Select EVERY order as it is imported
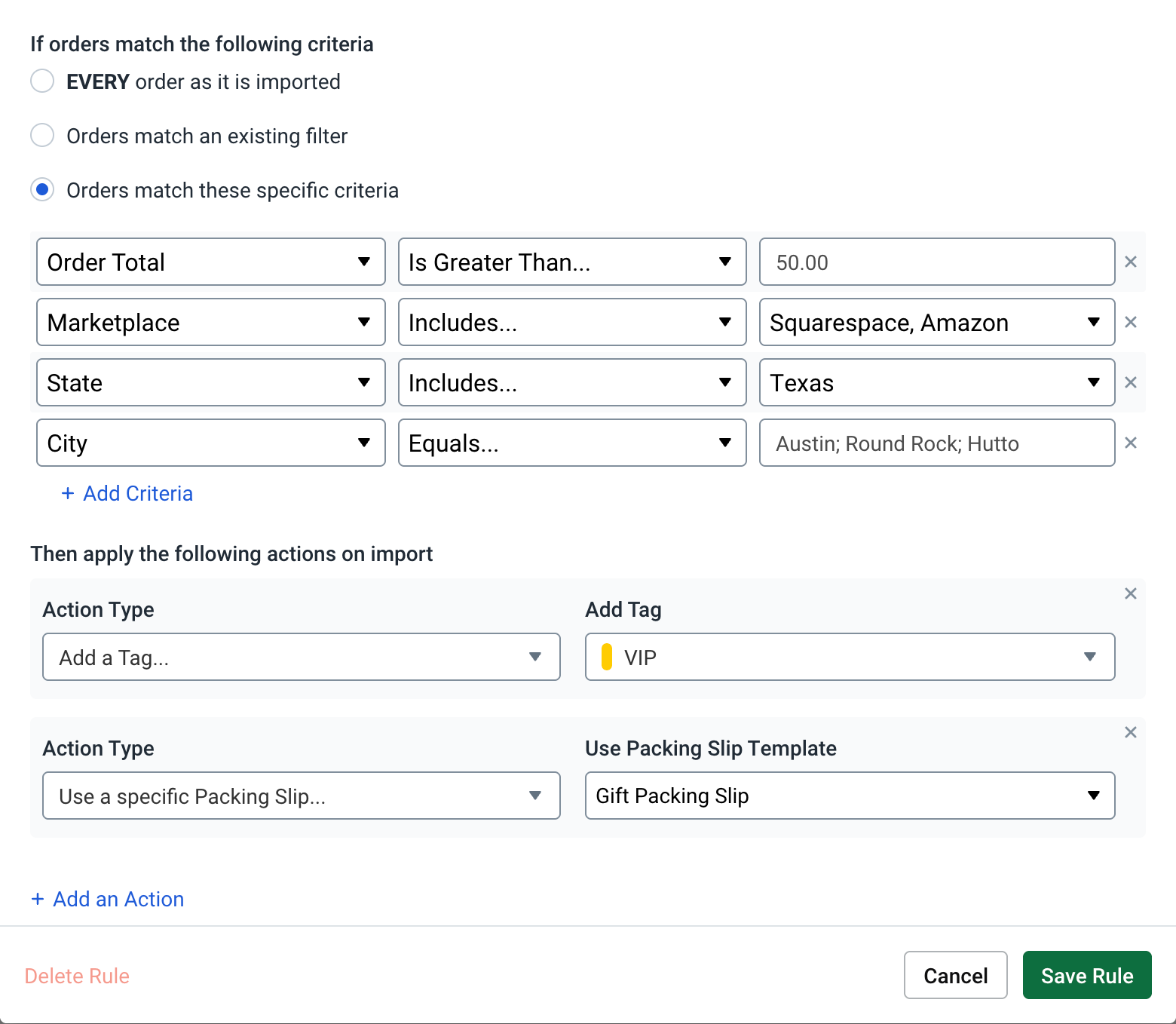Image resolution: width=1176 pixels, height=1024 pixels. click(x=42, y=81)
